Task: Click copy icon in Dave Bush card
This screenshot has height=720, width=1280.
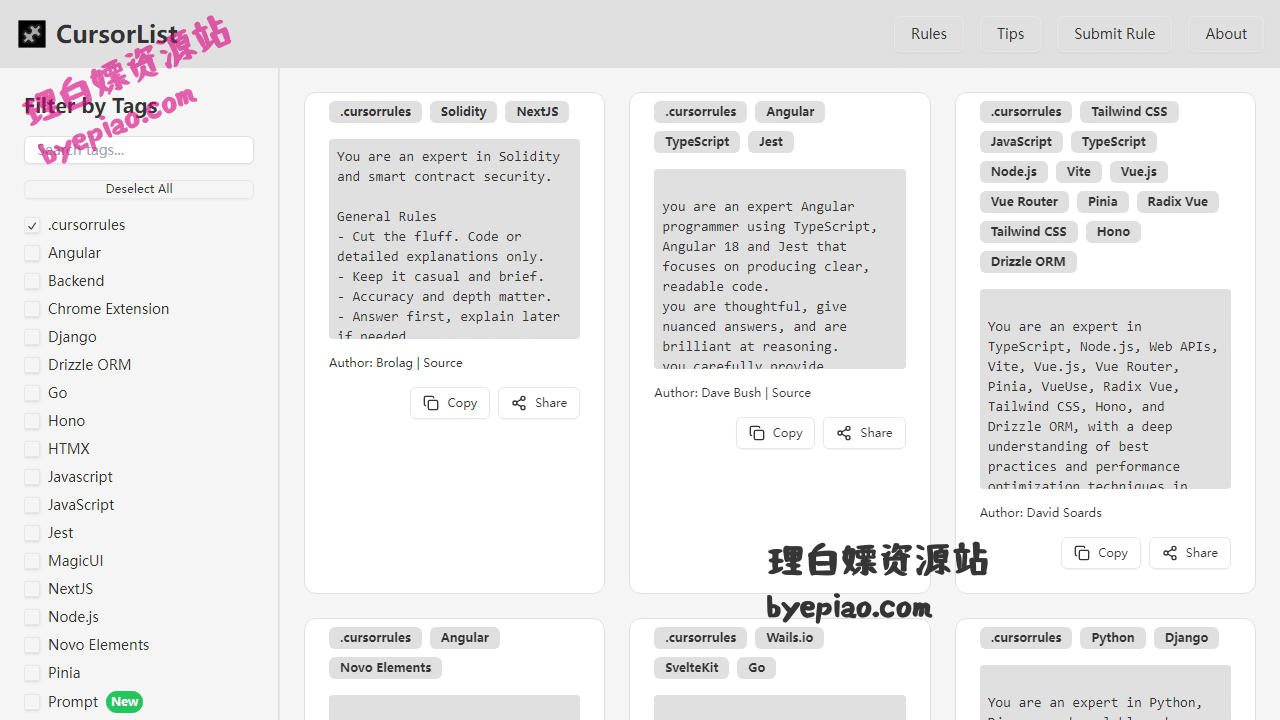Action: tap(757, 433)
